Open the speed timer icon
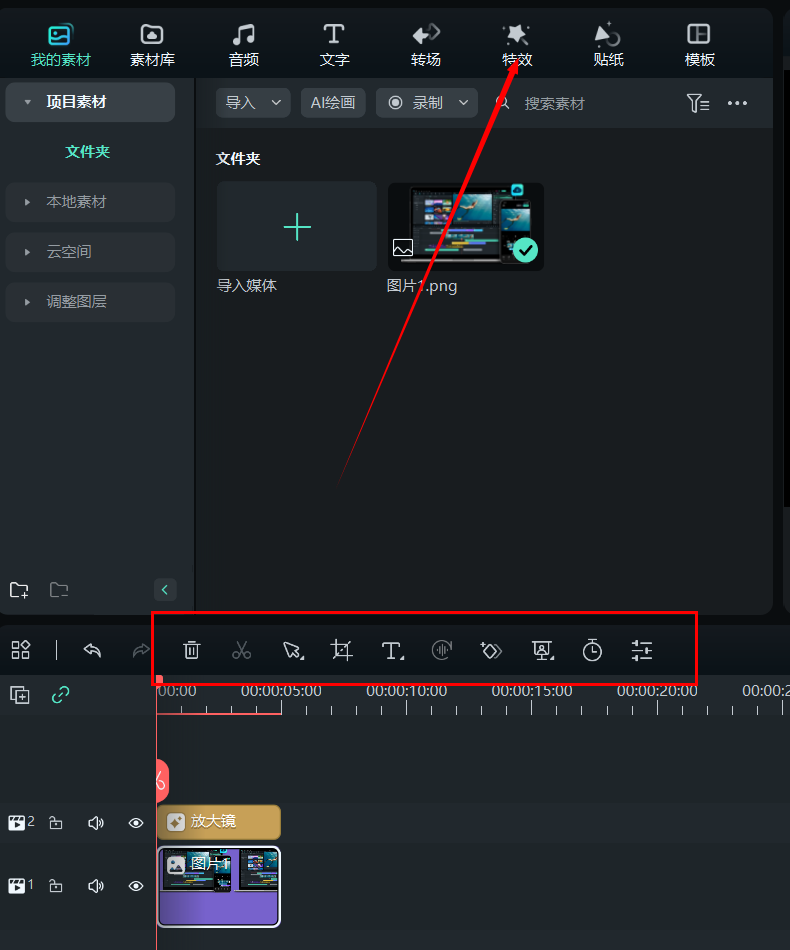 [592, 650]
